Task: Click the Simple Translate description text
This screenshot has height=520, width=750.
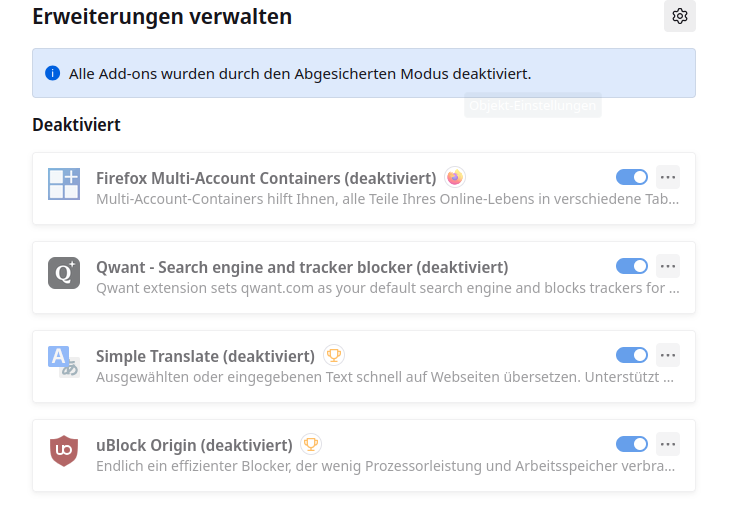Action: click(384, 377)
